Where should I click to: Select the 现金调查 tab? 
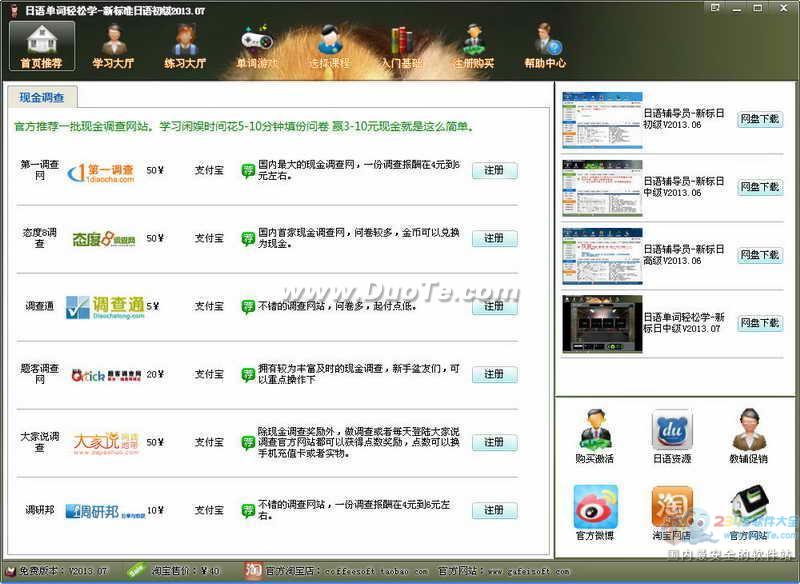42,97
